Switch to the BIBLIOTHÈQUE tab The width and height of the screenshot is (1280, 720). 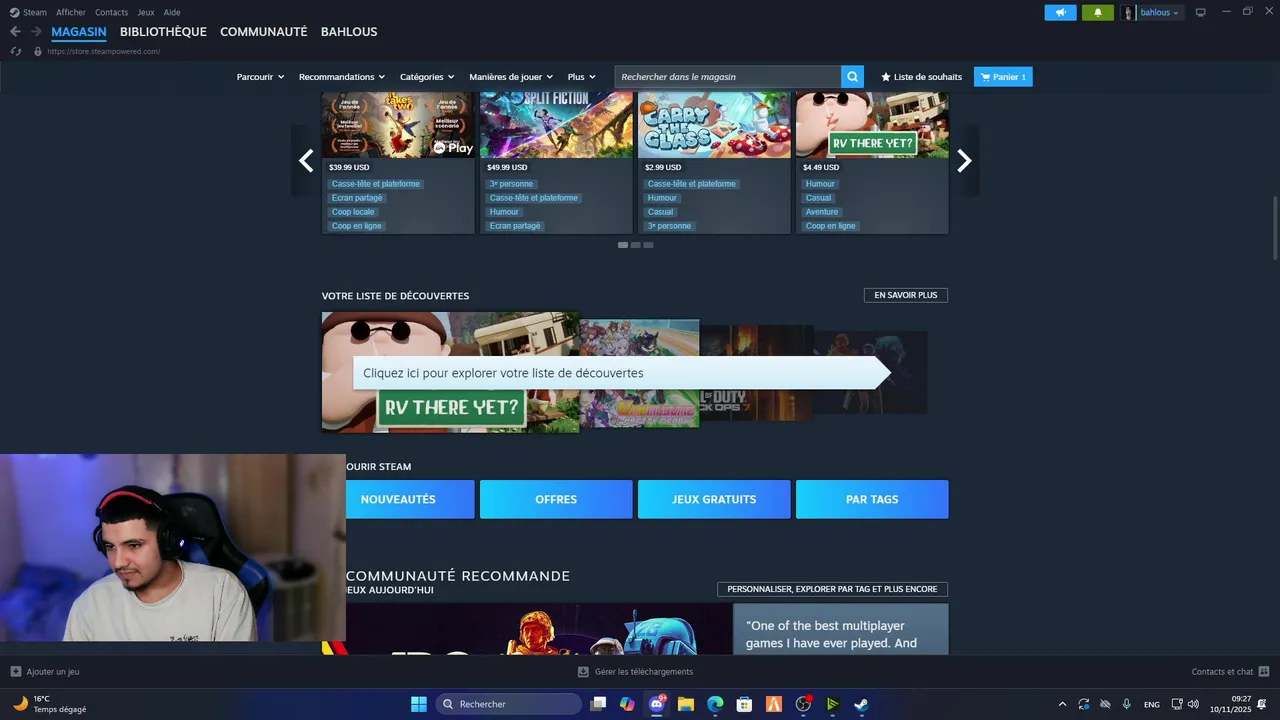pyautogui.click(x=163, y=32)
